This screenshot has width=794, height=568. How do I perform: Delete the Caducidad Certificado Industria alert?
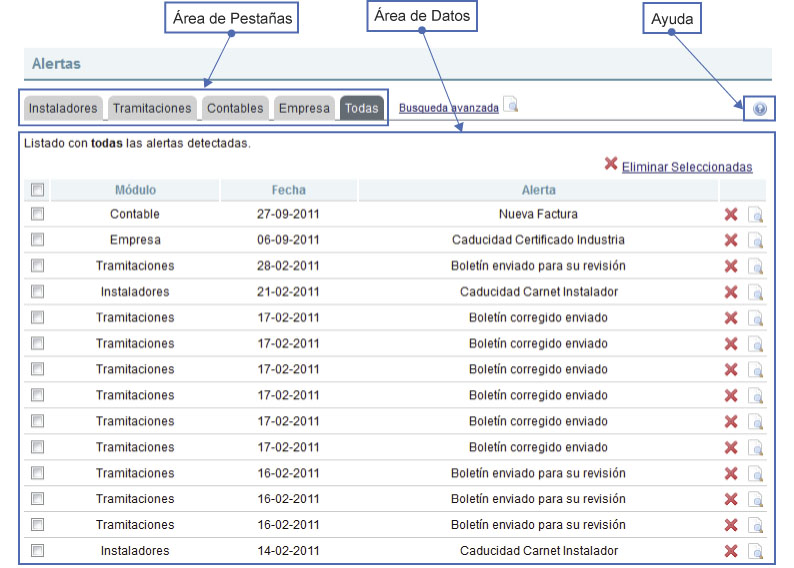pyautogui.click(x=731, y=240)
